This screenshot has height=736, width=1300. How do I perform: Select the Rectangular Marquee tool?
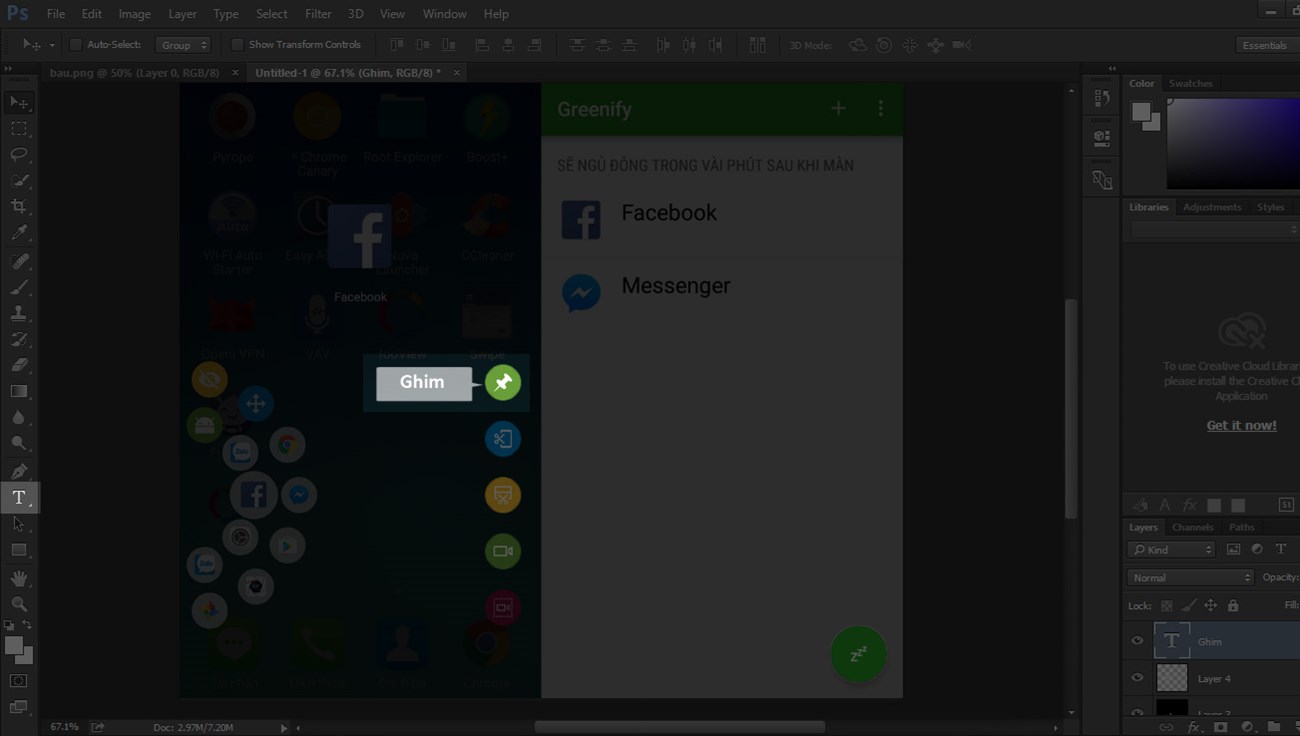click(19, 128)
